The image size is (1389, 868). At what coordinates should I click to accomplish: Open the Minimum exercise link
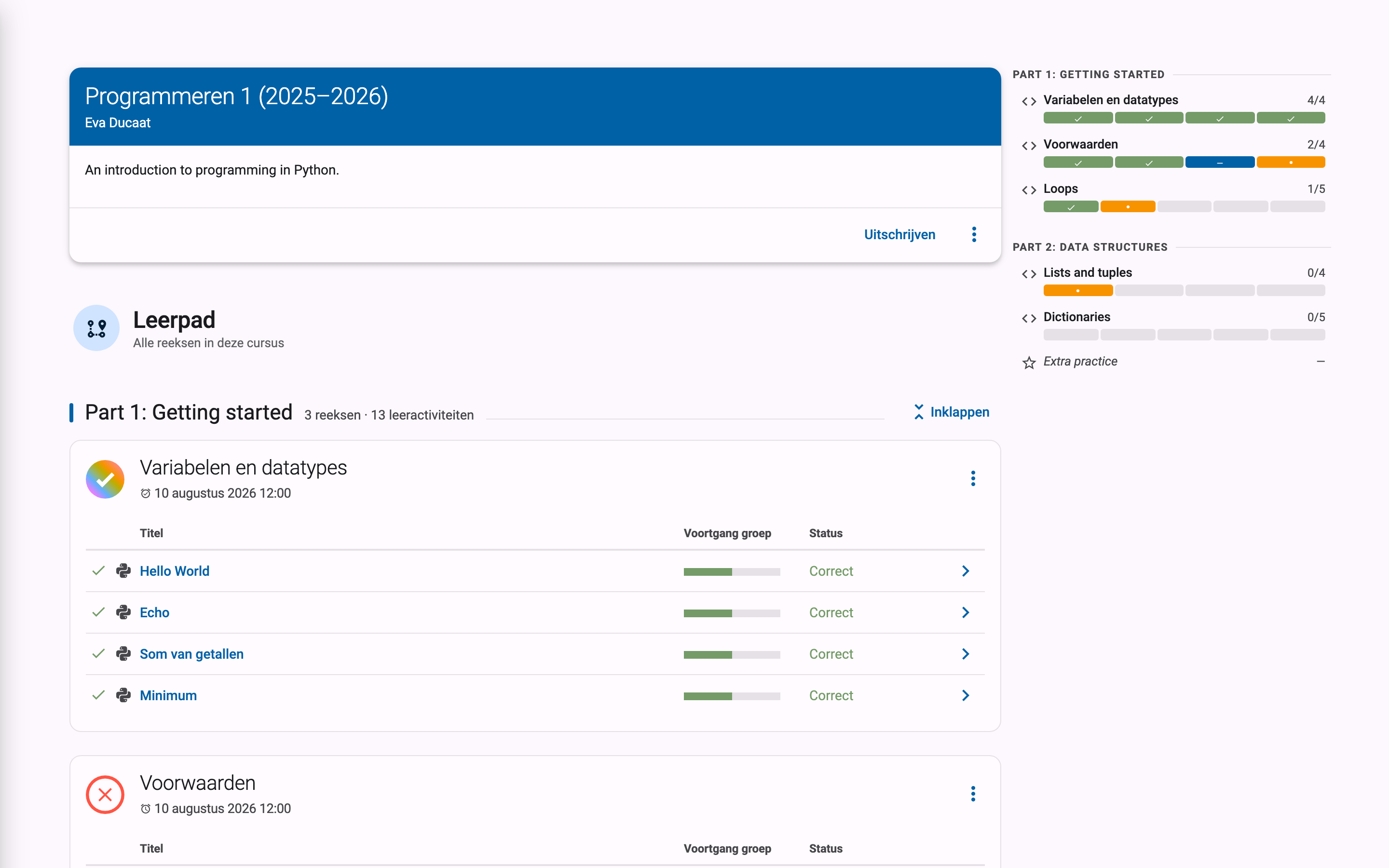click(x=168, y=695)
